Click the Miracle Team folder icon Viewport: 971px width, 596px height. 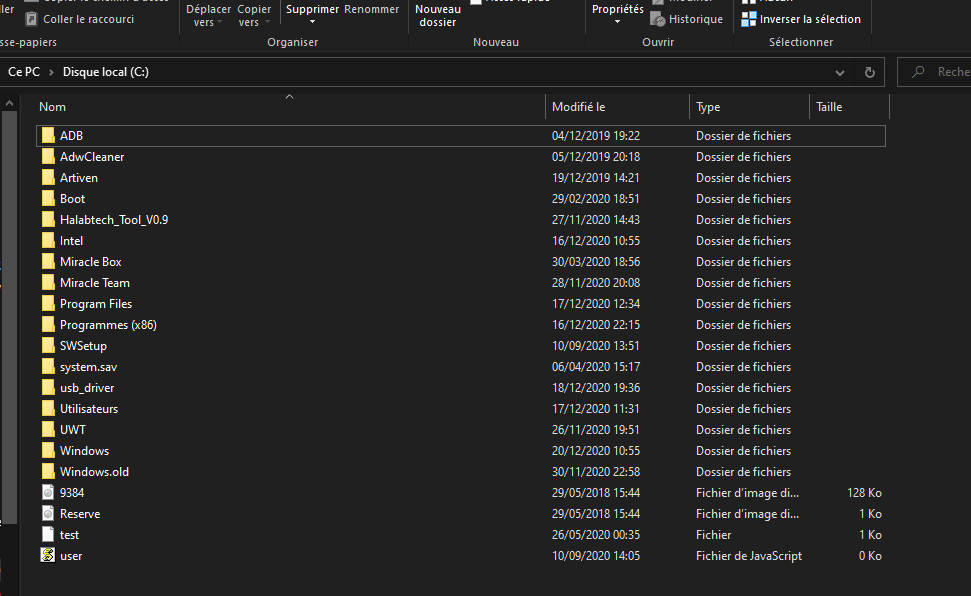48,283
